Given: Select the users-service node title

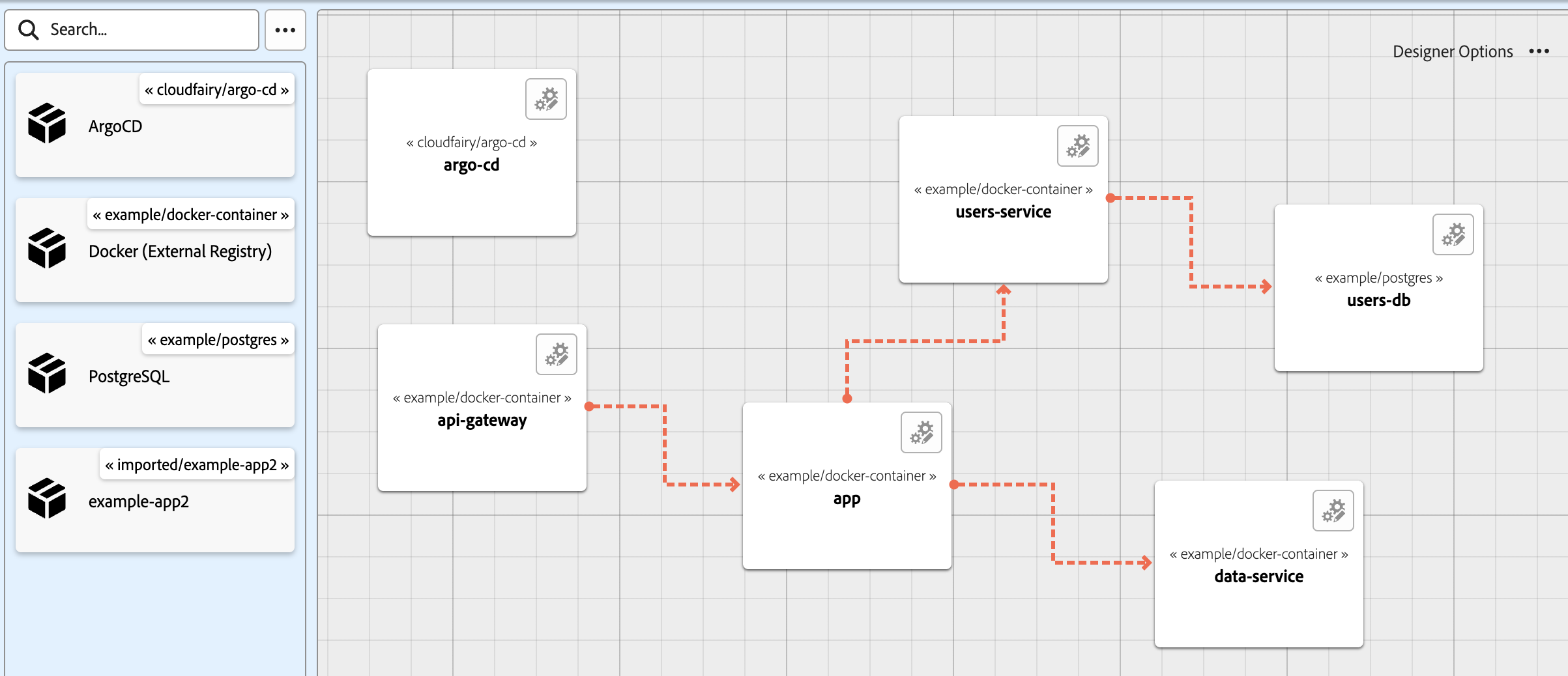Looking at the screenshot, I should pyautogui.click(x=1004, y=212).
